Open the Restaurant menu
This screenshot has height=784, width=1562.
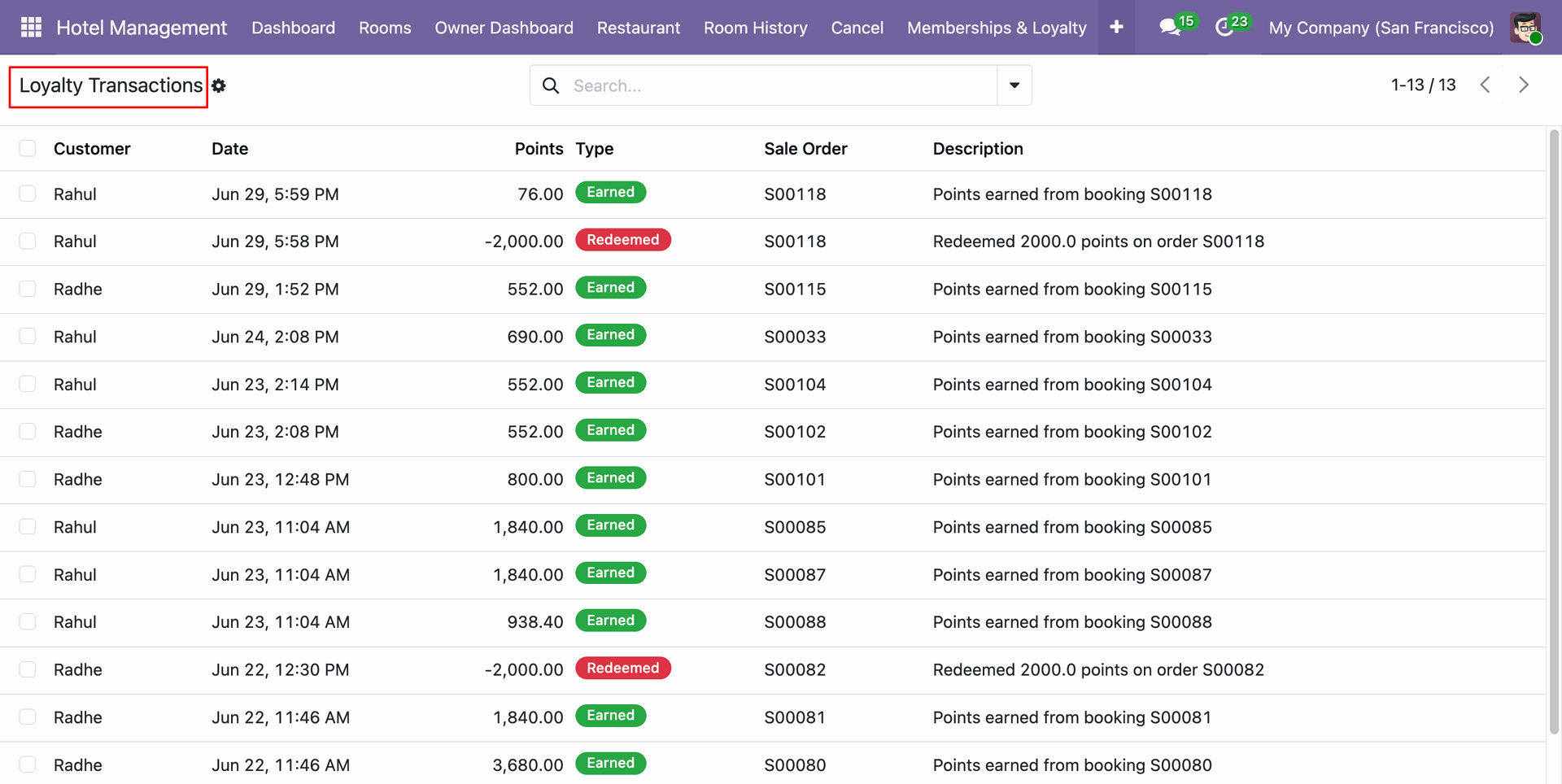pyautogui.click(x=639, y=28)
